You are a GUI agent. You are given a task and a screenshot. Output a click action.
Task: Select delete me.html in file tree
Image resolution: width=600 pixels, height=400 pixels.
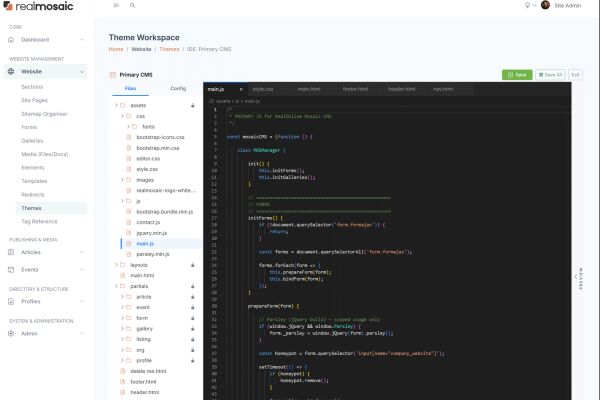pos(148,371)
